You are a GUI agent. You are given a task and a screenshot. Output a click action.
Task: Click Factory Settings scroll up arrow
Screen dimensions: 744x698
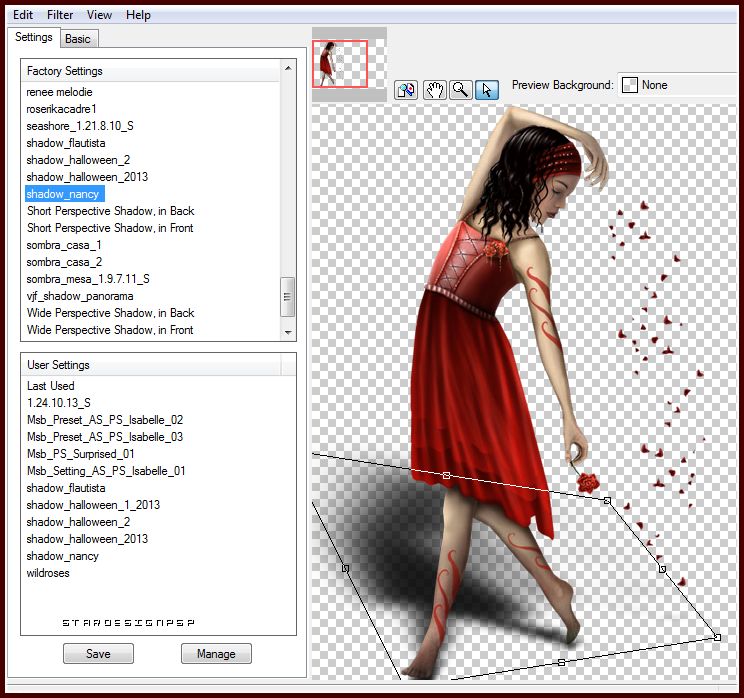[x=288, y=68]
